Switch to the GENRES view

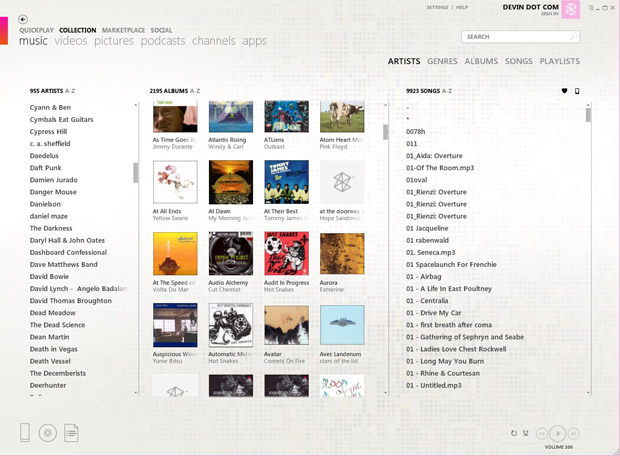pos(442,61)
